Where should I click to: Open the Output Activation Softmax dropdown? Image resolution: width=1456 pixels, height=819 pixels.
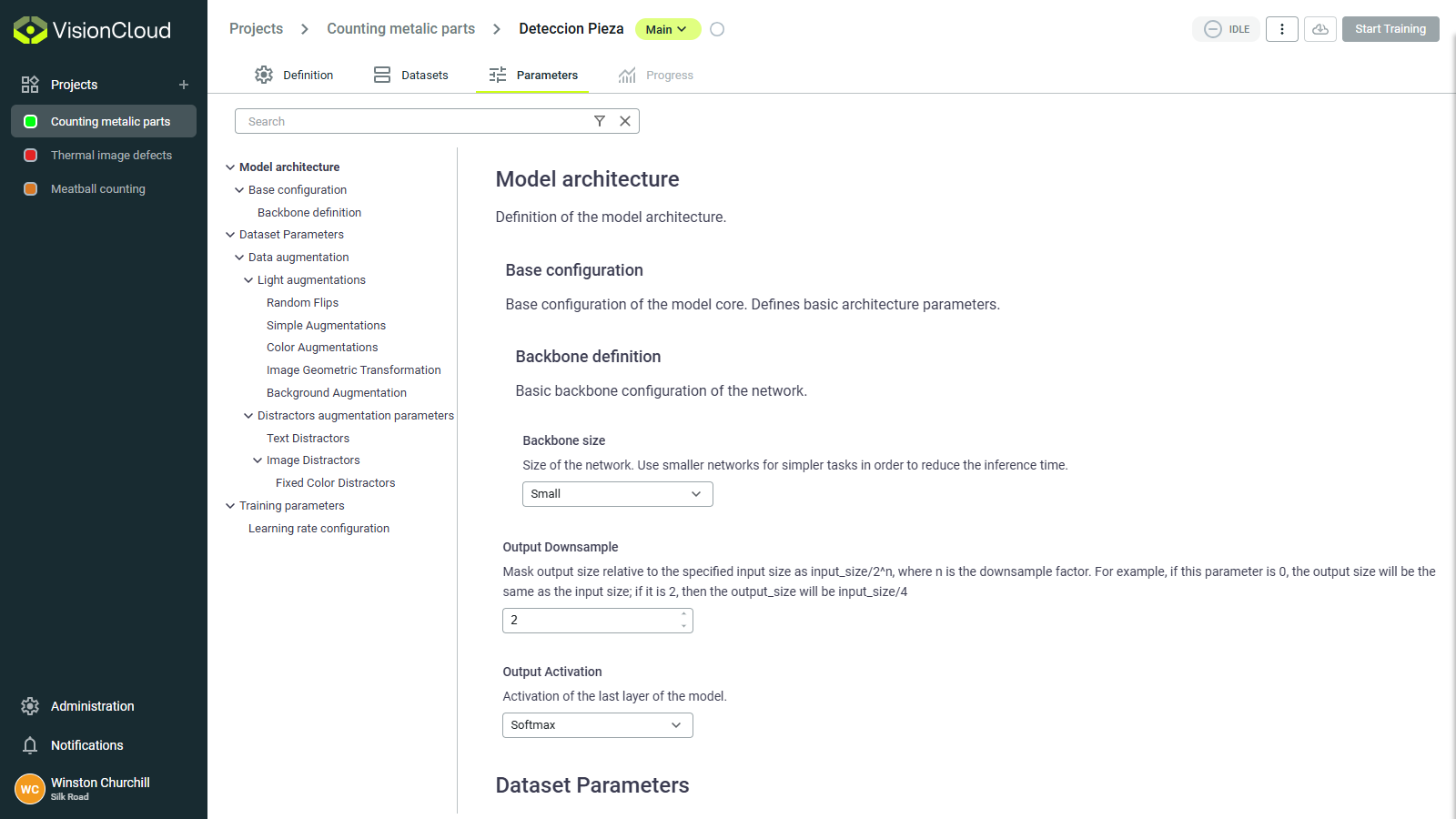click(597, 724)
